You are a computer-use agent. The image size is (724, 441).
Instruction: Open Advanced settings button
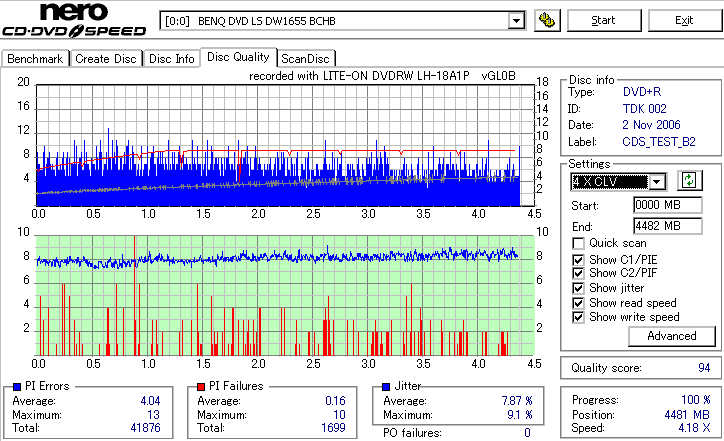pyautogui.click(x=671, y=336)
